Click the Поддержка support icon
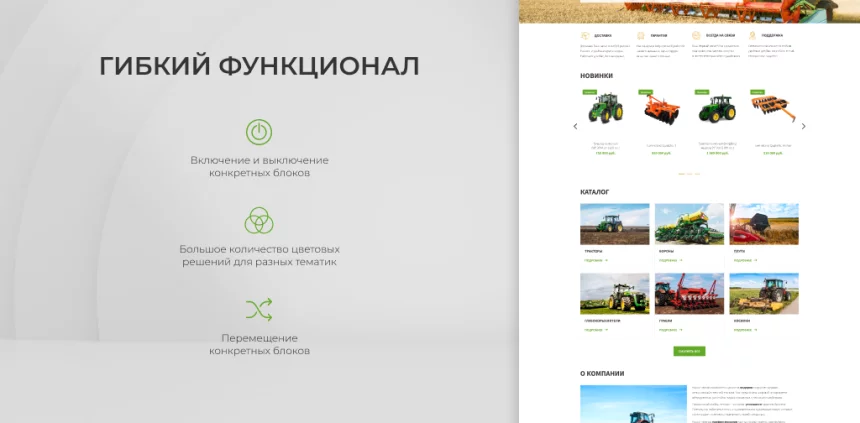 point(753,35)
